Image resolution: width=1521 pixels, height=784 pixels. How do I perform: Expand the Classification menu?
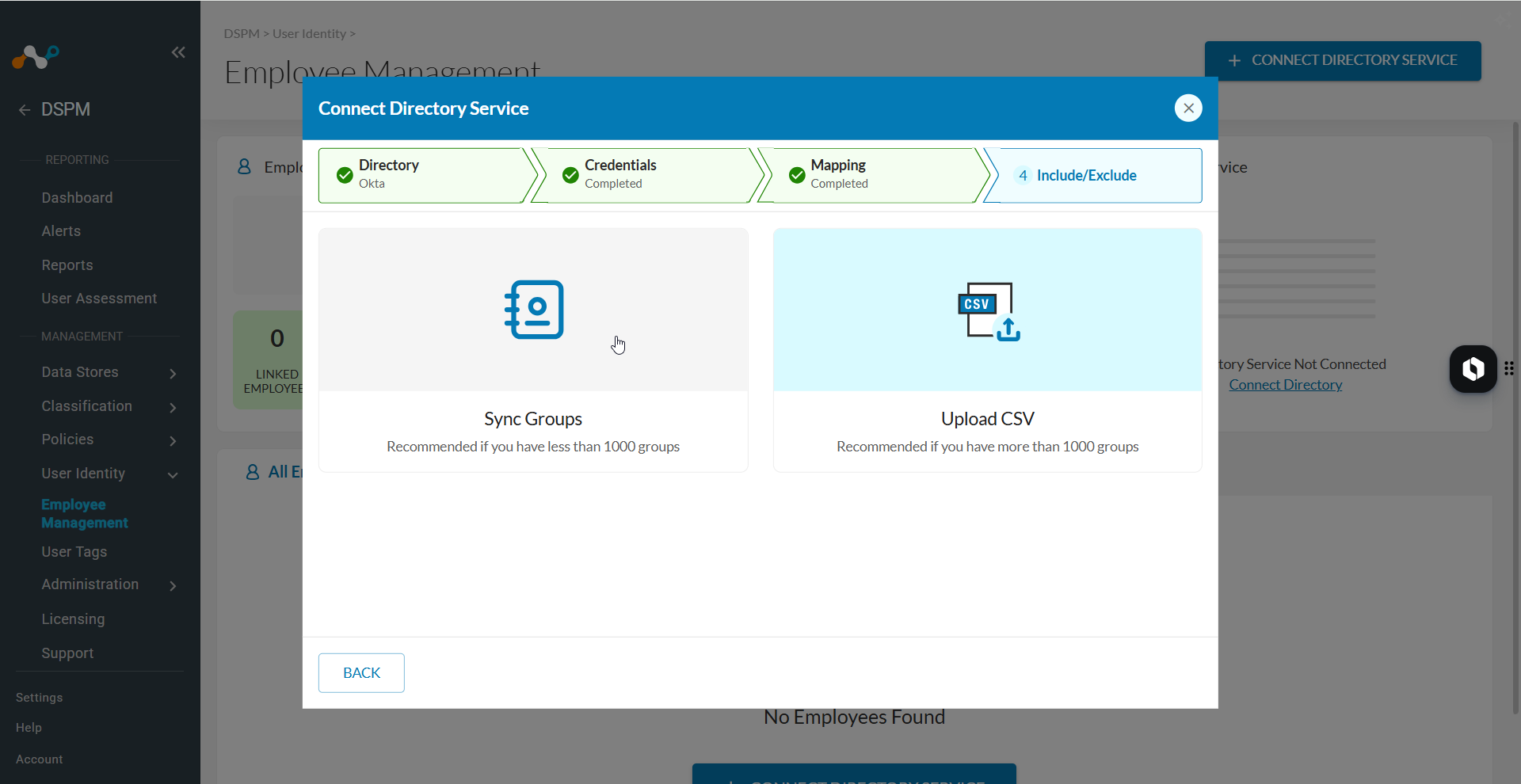(173, 407)
